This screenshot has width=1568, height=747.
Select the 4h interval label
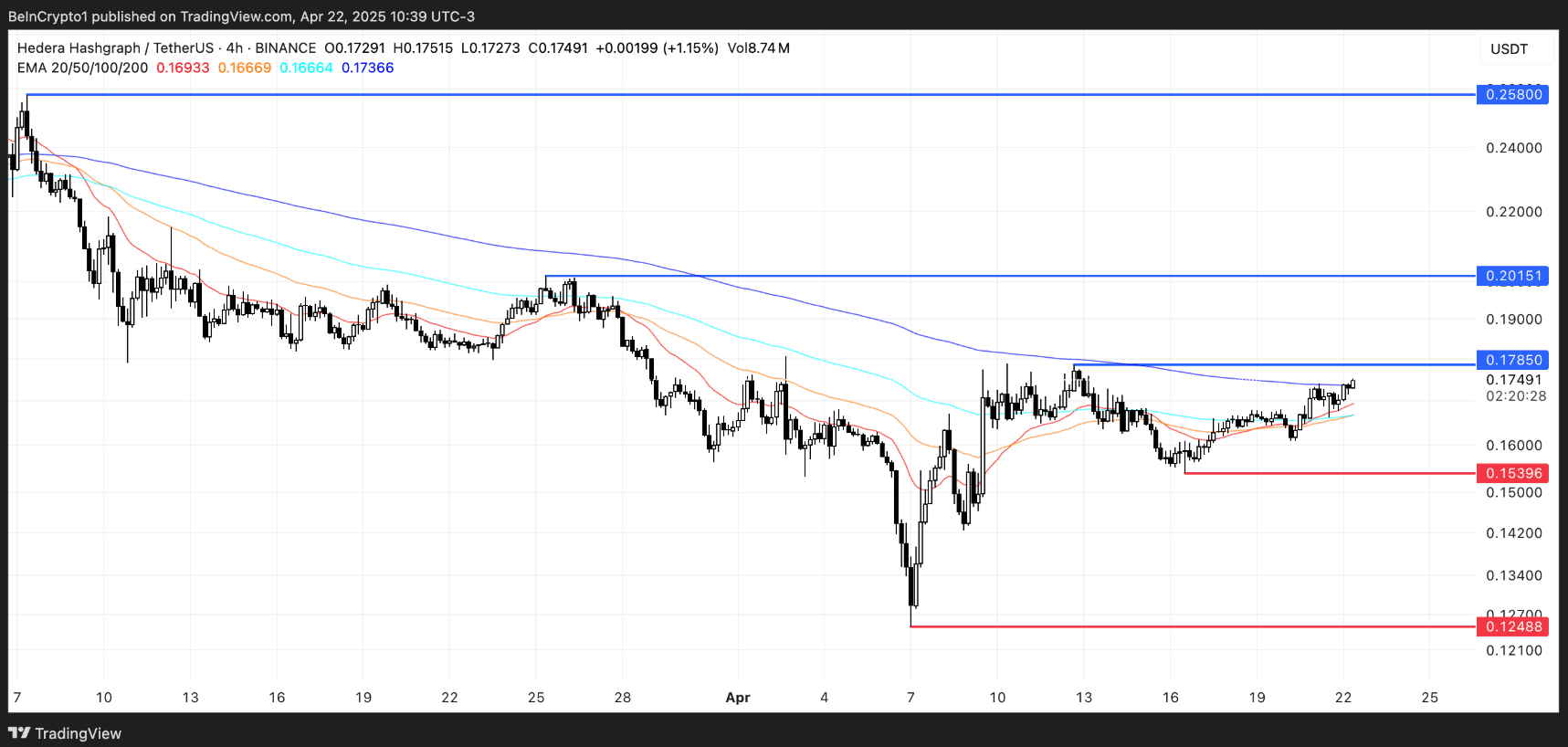point(235,47)
